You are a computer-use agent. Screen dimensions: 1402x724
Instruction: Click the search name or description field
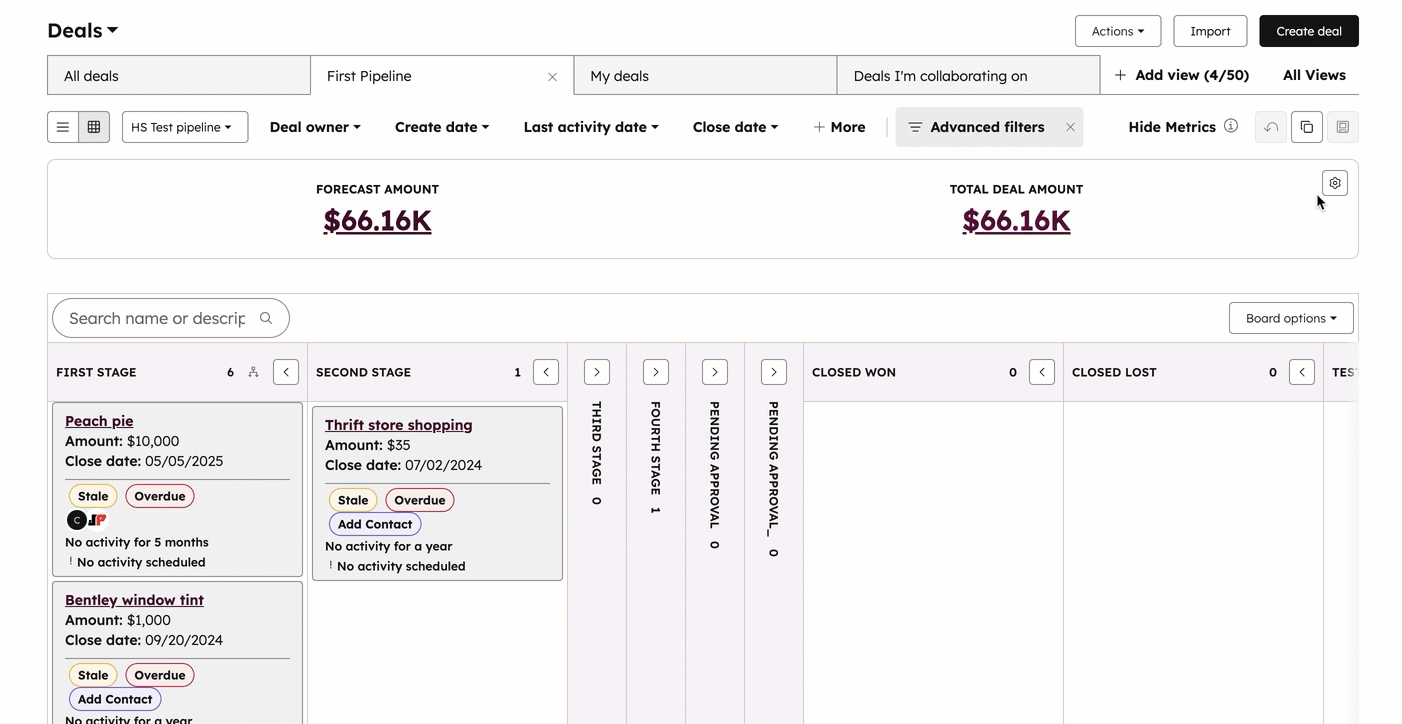click(x=150, y=317)
